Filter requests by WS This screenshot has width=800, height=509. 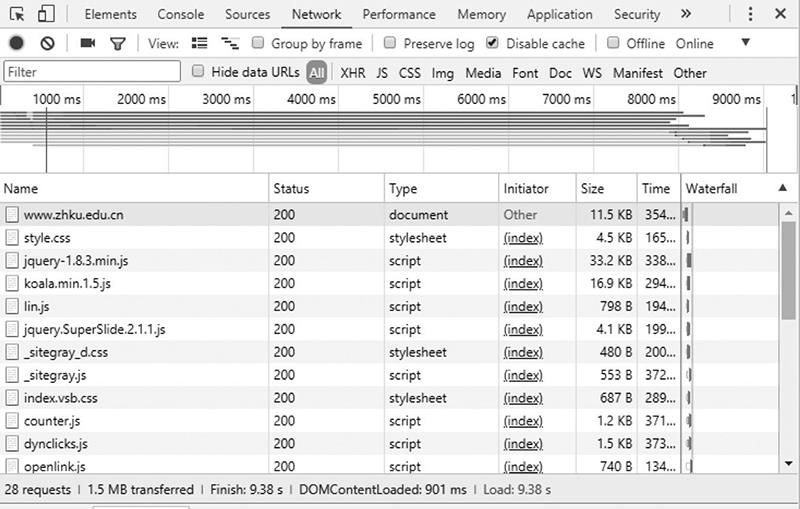592,73
